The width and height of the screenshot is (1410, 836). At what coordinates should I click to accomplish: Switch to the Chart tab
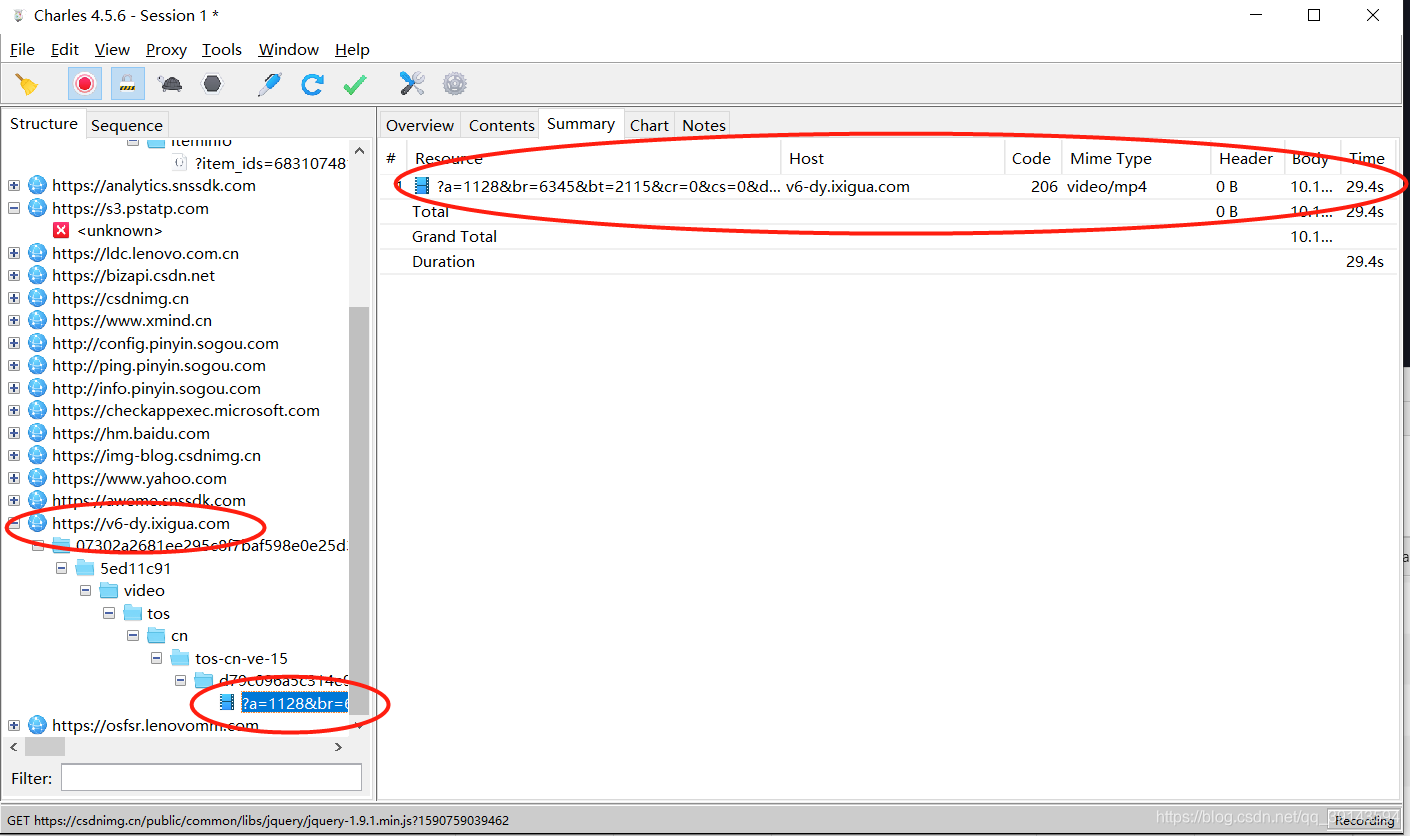pos(649,125)
